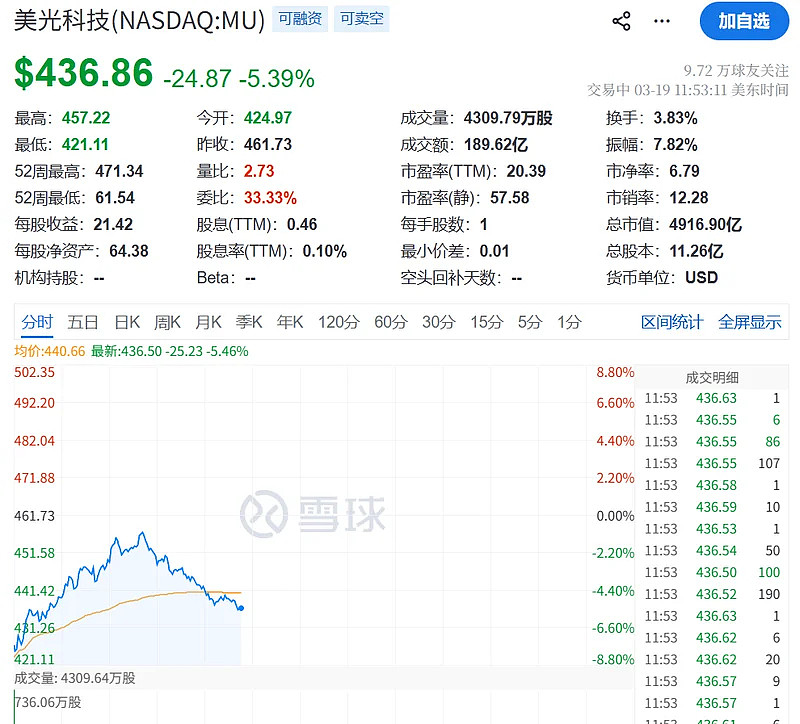
Task: Switch to the 季K chart tab
Action: coord(249,322)
